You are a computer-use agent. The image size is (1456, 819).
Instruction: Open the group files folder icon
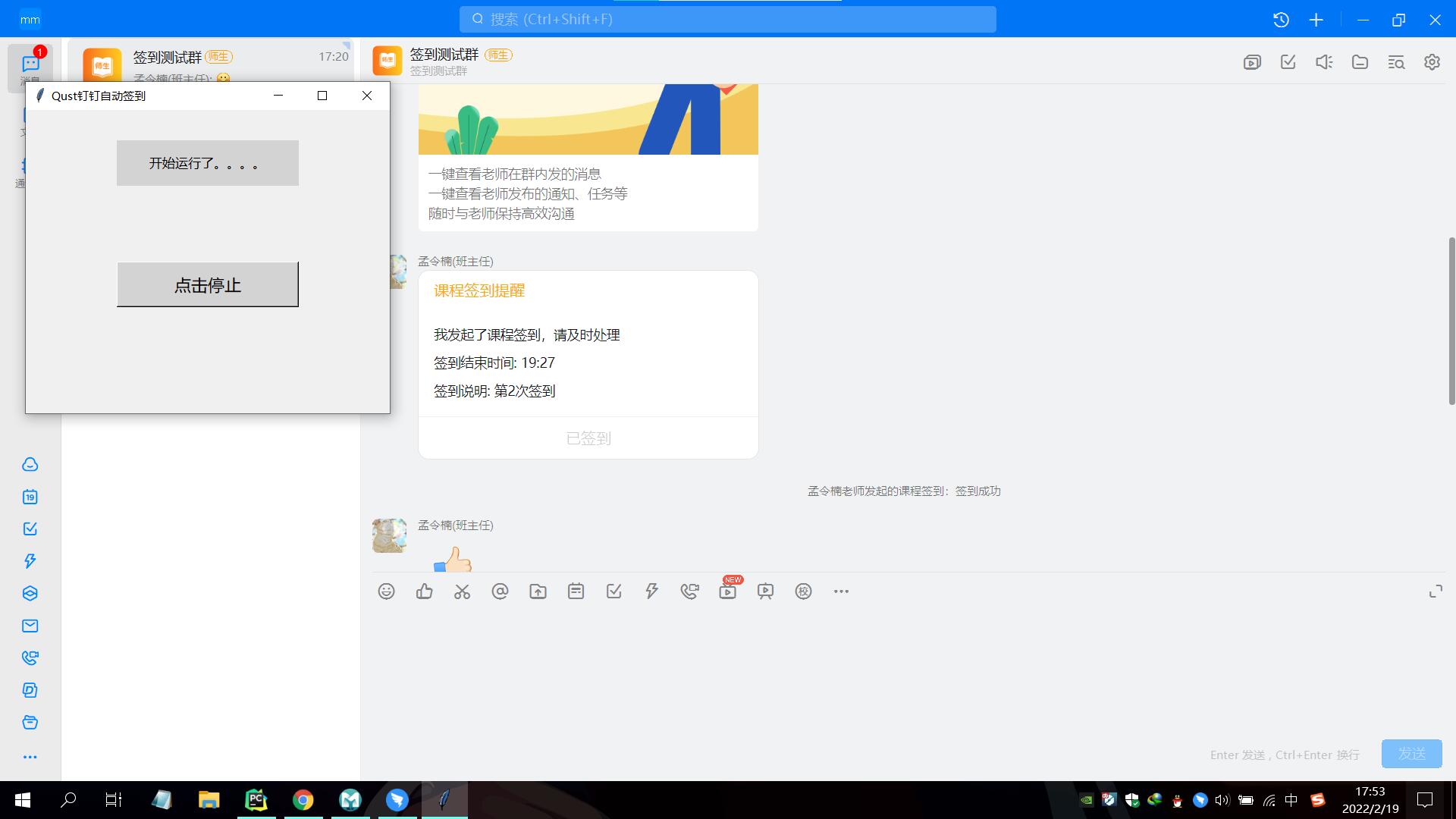[x=1360, y=62]
